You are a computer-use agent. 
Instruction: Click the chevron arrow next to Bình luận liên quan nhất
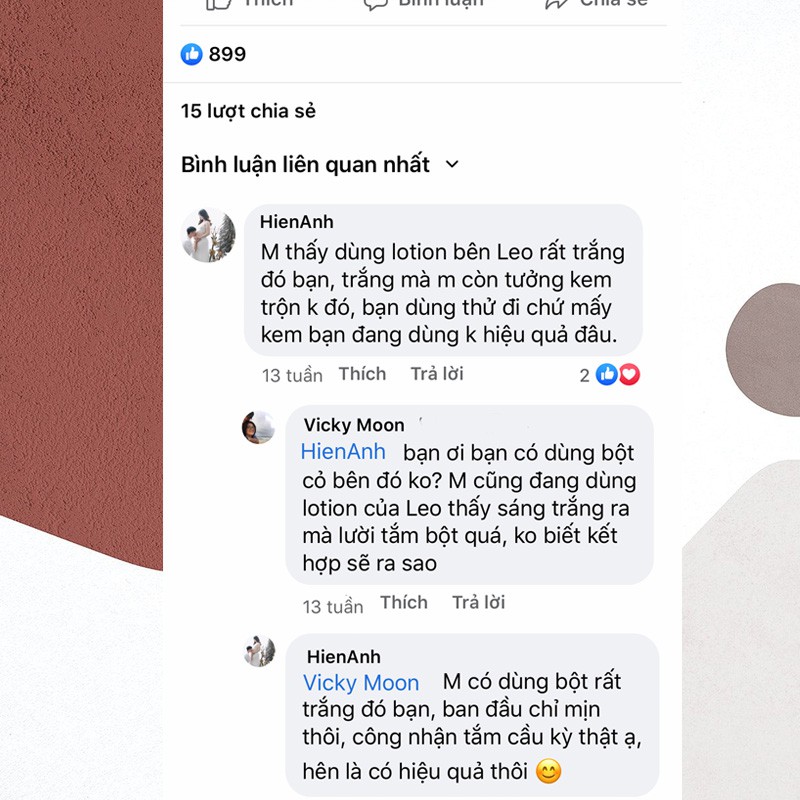(x=452, y=164)
